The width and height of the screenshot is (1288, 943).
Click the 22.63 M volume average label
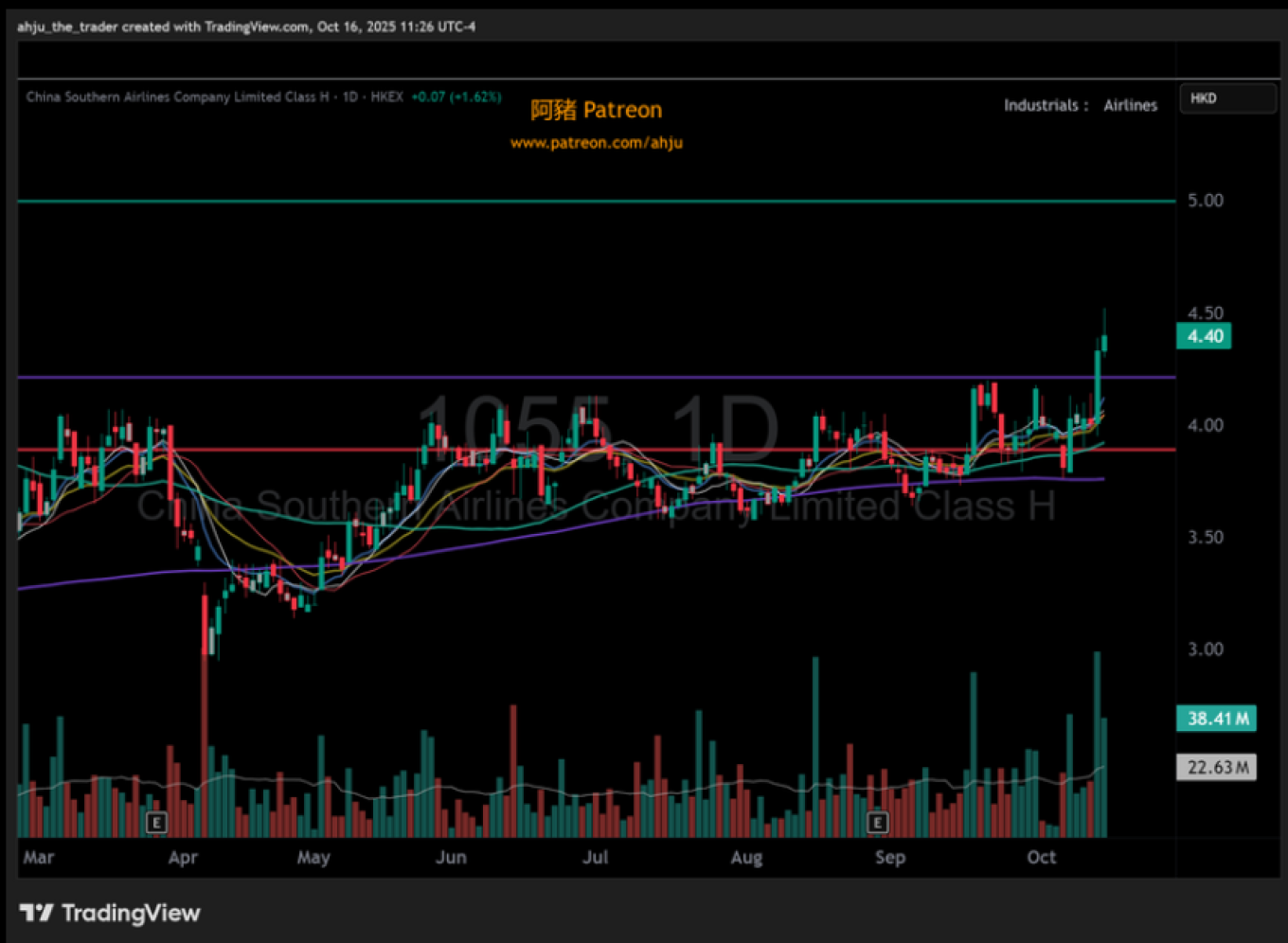[x=1216, y=767]
